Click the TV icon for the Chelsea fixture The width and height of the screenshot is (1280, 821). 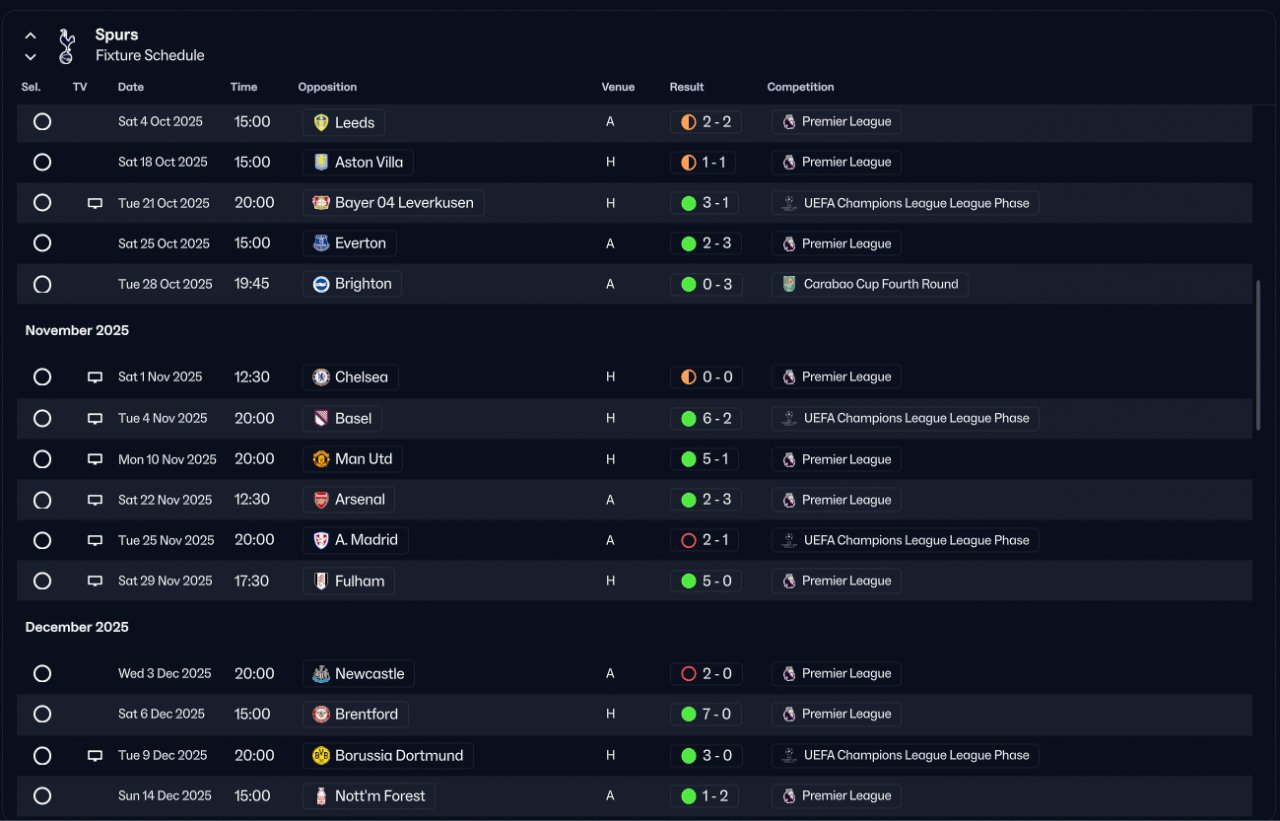click(x=95, y=377)
